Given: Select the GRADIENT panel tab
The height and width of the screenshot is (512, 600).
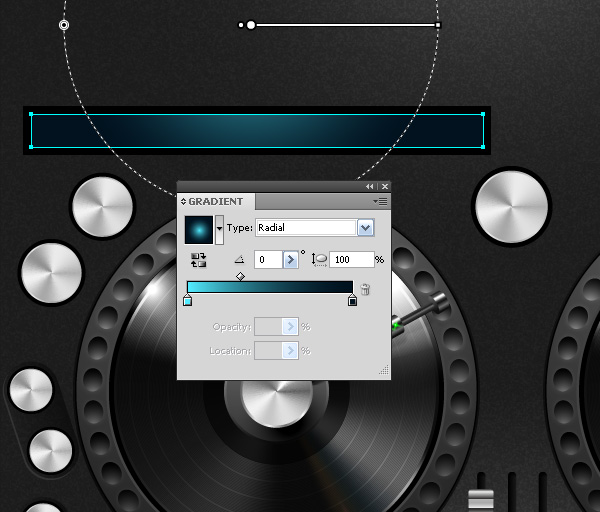Looking at the screenshot, I should tap(216, 201).
